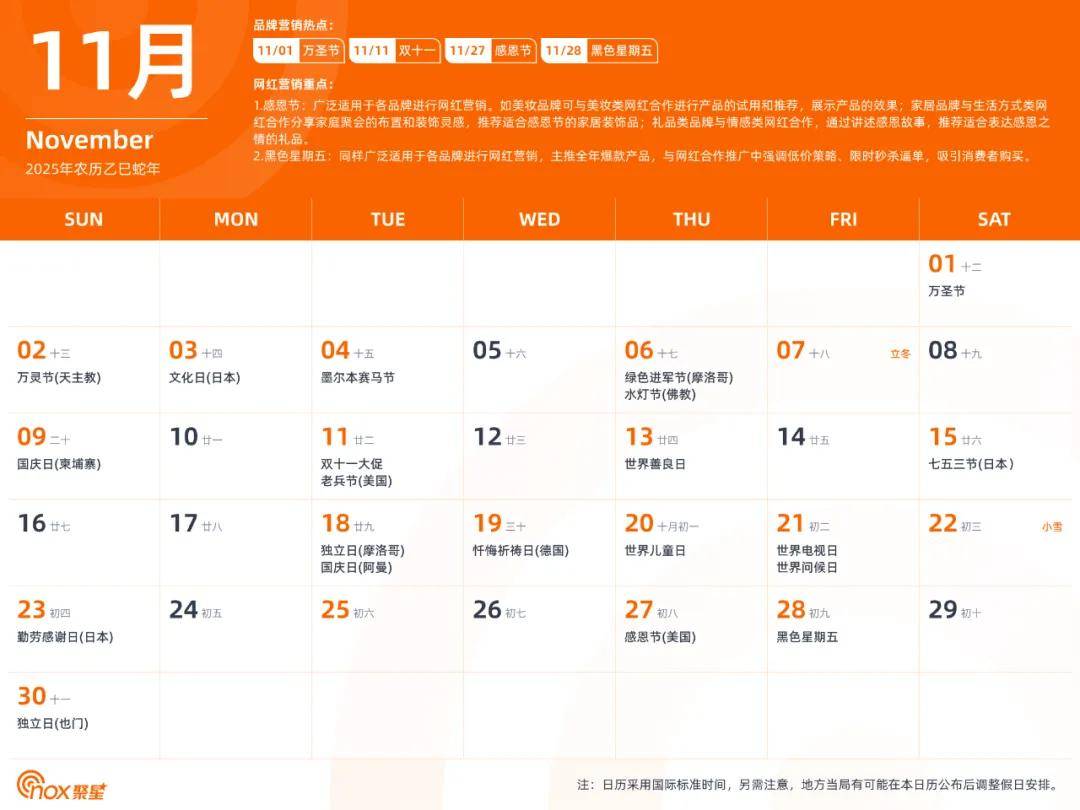1080x810 pixels.
Task: Select the 11/01 万圣节 hotspot tag
Action: click(x=298, y=50)
